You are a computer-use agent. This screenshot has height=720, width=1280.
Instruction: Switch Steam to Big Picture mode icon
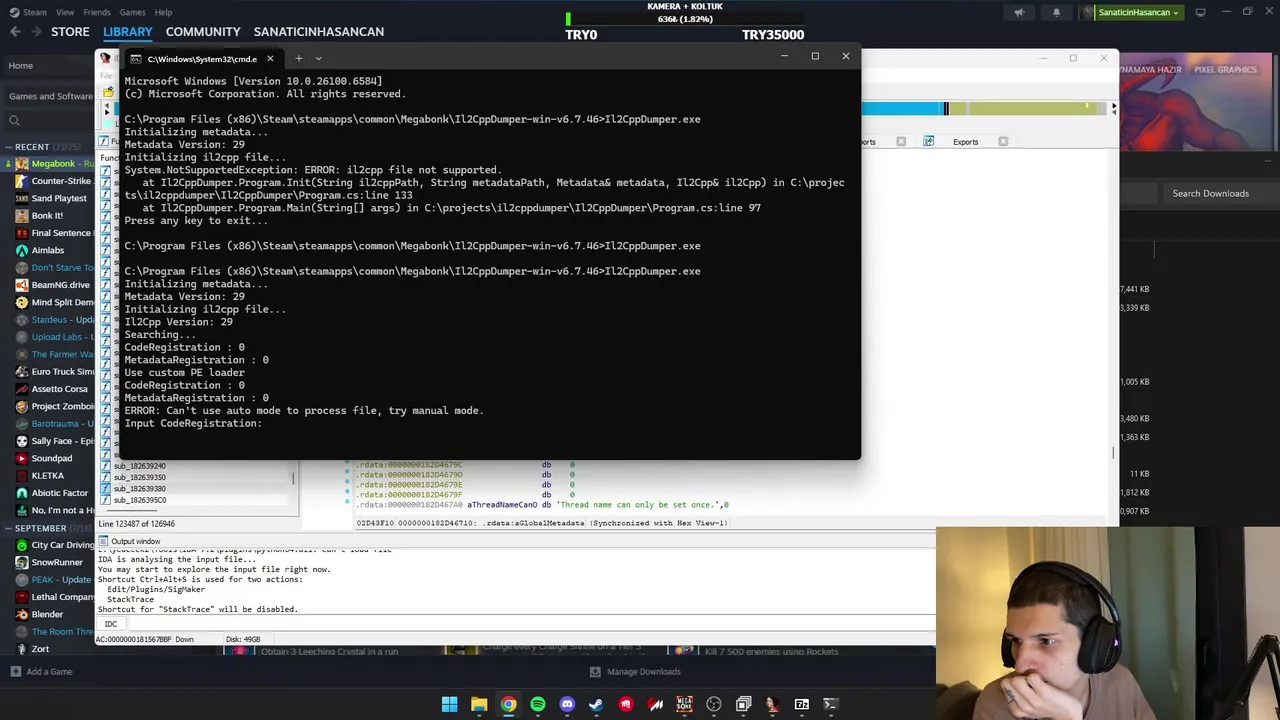pos(1200,12)
